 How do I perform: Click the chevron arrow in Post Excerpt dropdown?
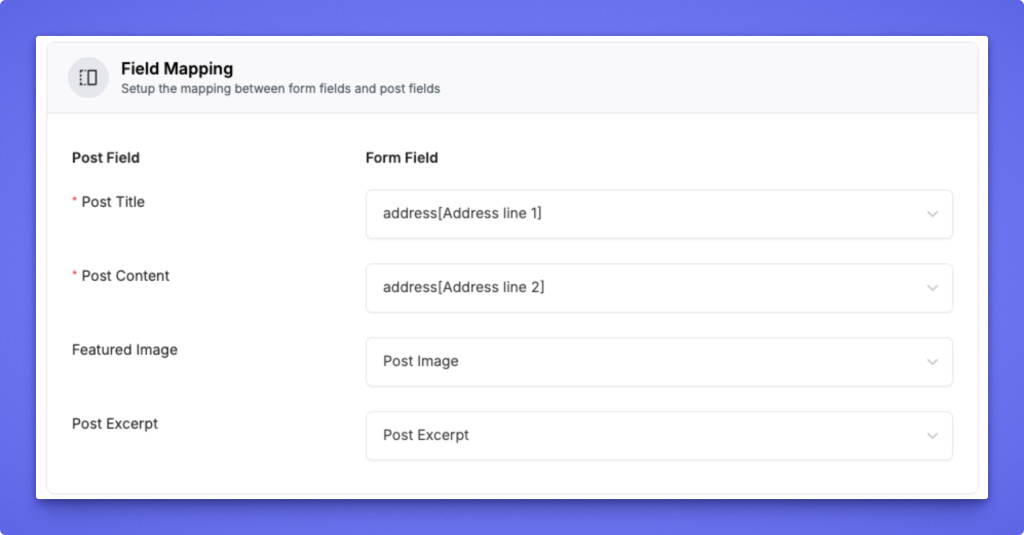[x=932, y=436]
